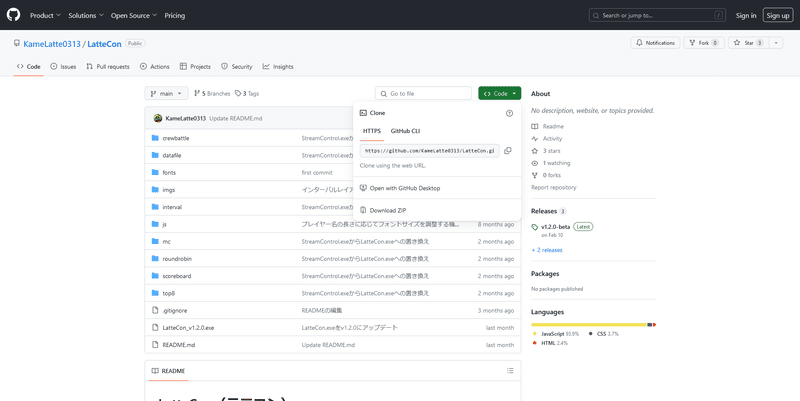Click the roundrobin folder icon

155,259
